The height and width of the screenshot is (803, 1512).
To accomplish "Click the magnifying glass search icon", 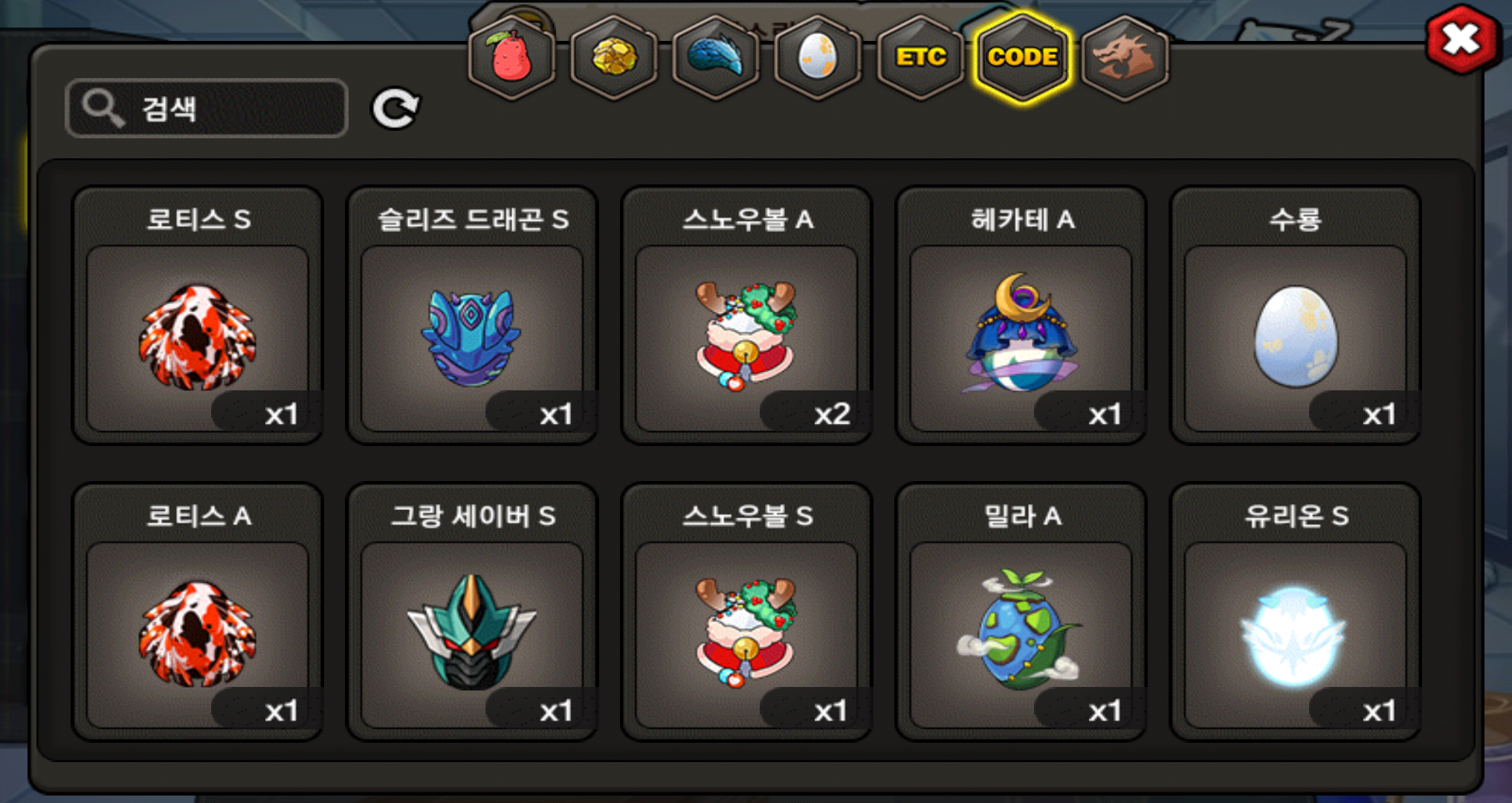I will click(103, 109).
